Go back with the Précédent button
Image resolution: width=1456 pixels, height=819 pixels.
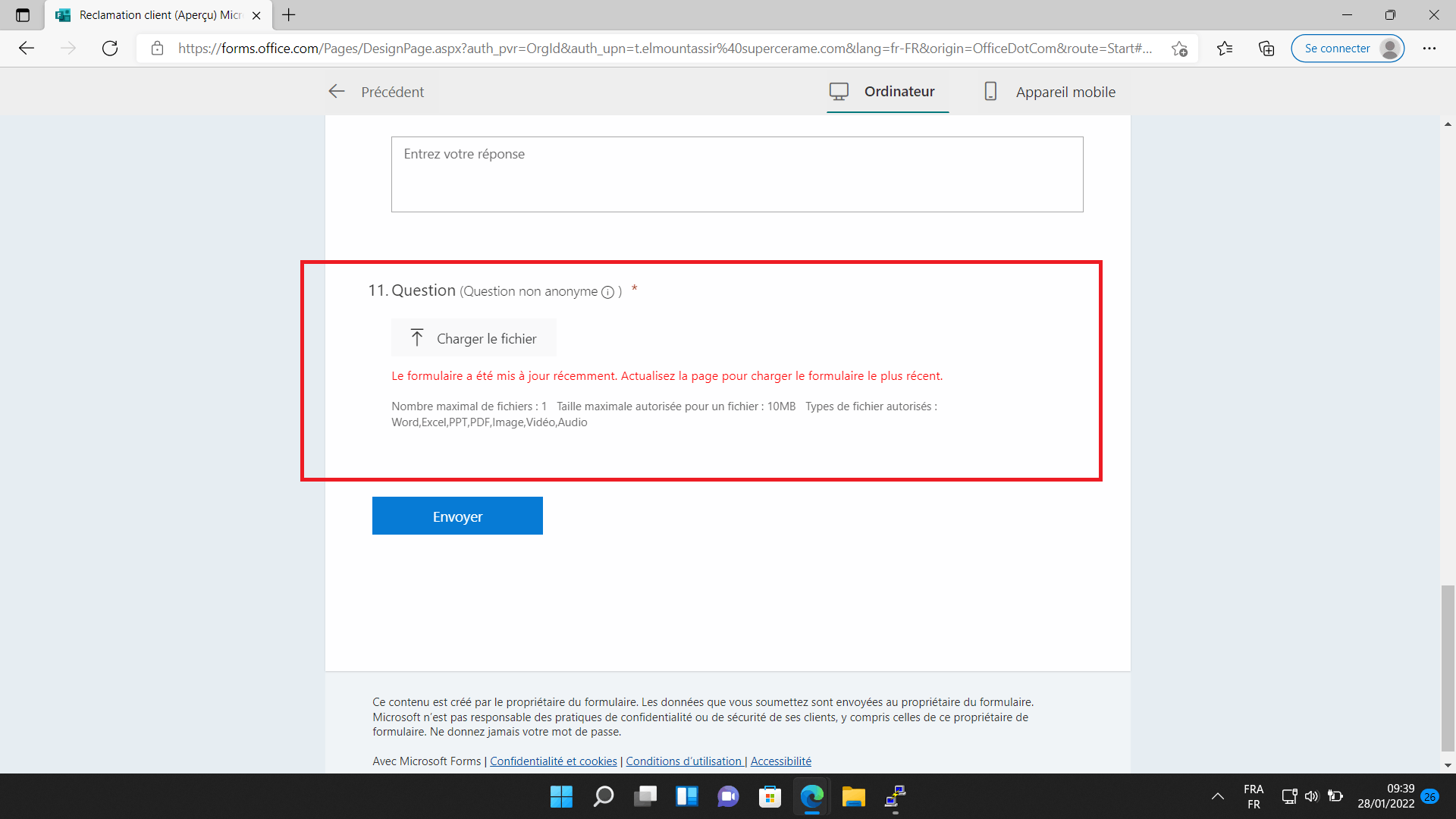[x=377, y=92]
